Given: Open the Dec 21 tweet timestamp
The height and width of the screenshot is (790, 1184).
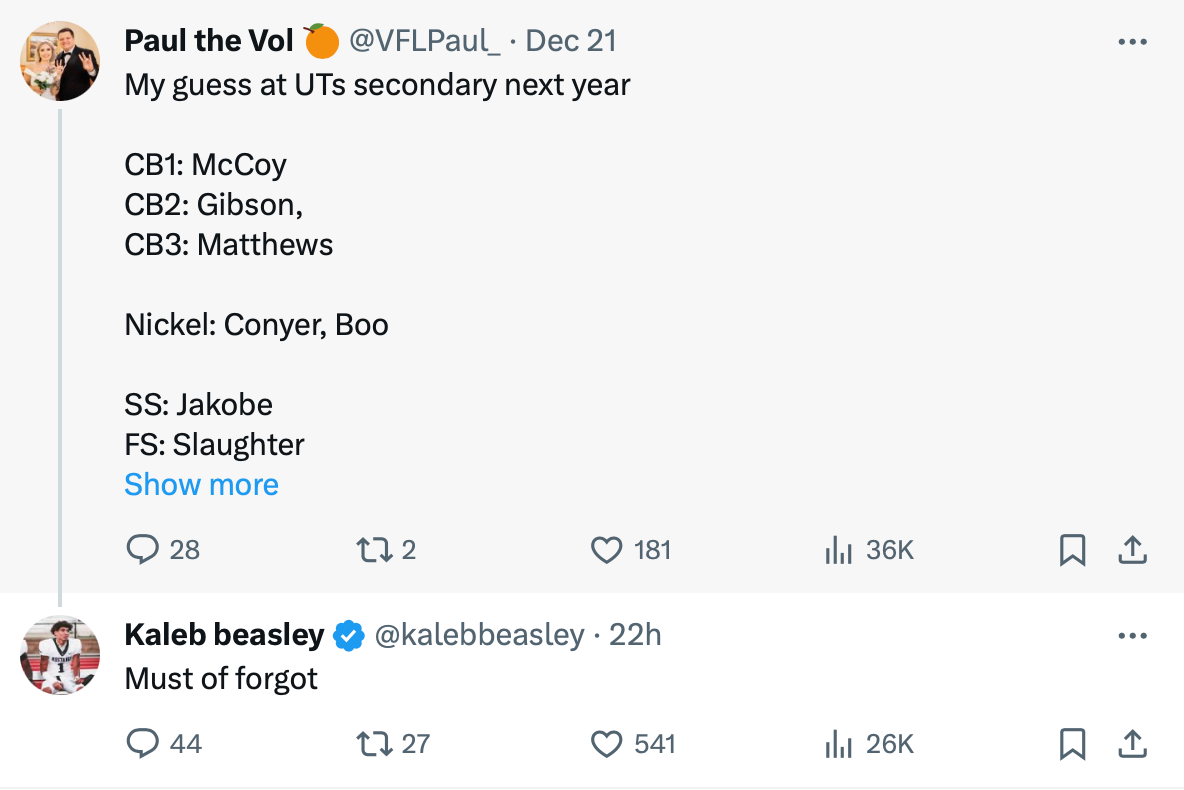Looking at the screenshot, I should [571, 41].
